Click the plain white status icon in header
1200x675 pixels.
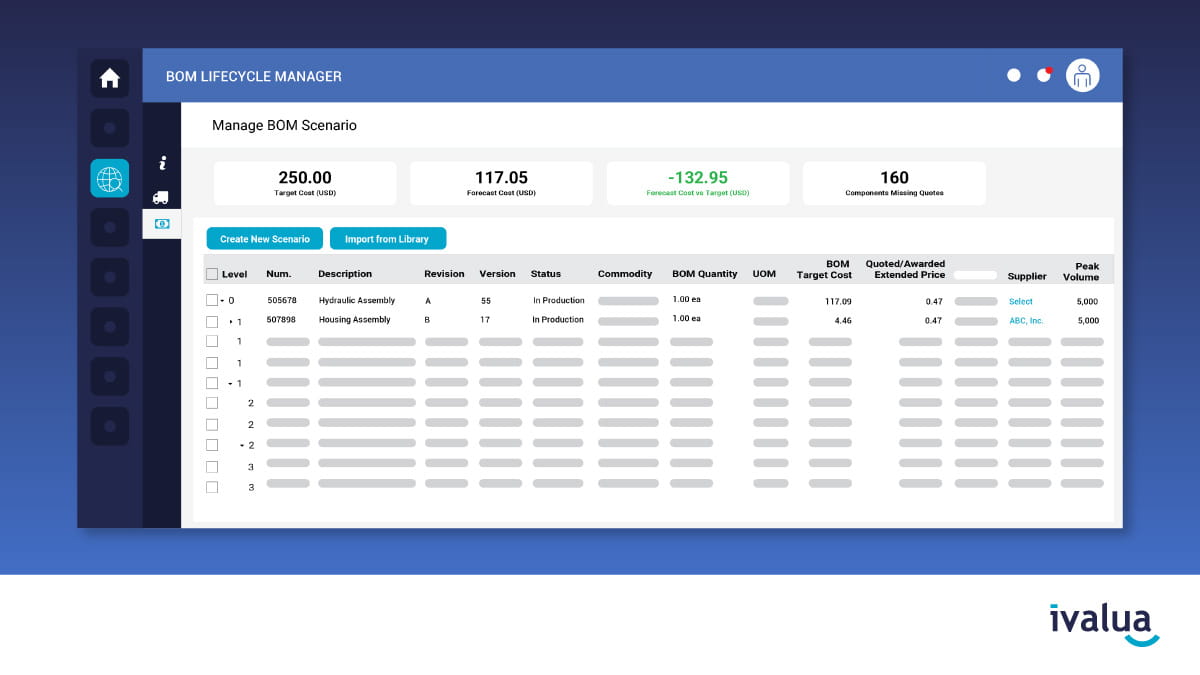pos(1013,74)
